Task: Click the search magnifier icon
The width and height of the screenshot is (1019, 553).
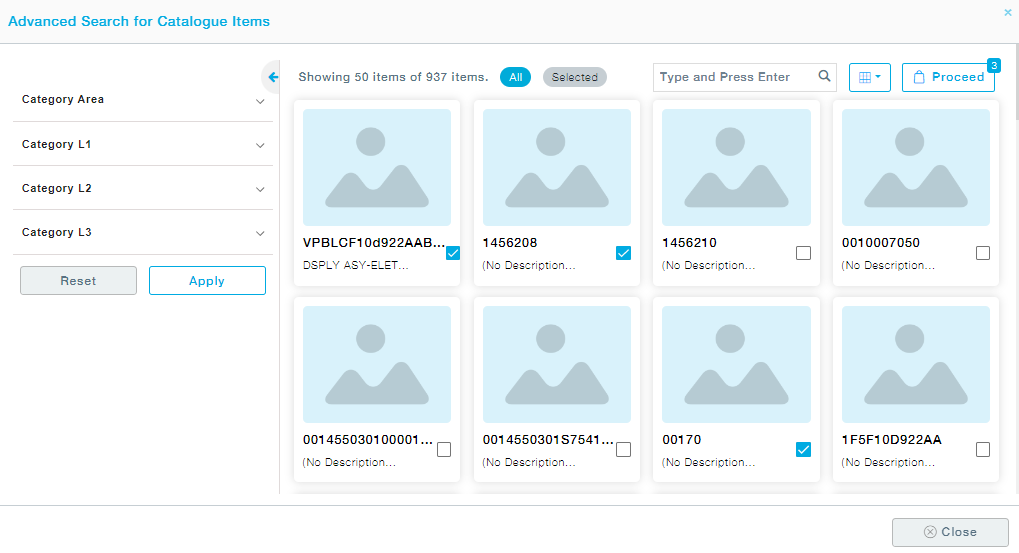Action: coord(824,77)
